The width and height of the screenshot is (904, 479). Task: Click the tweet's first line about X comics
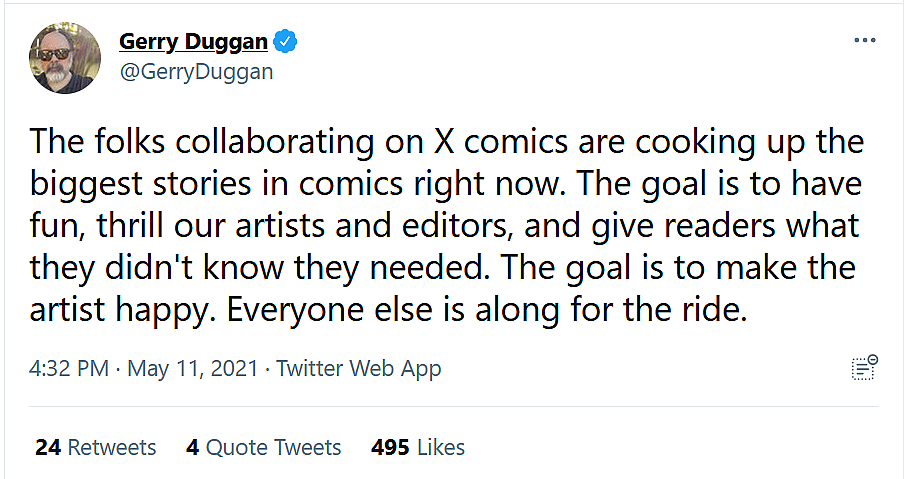[446, 142]
